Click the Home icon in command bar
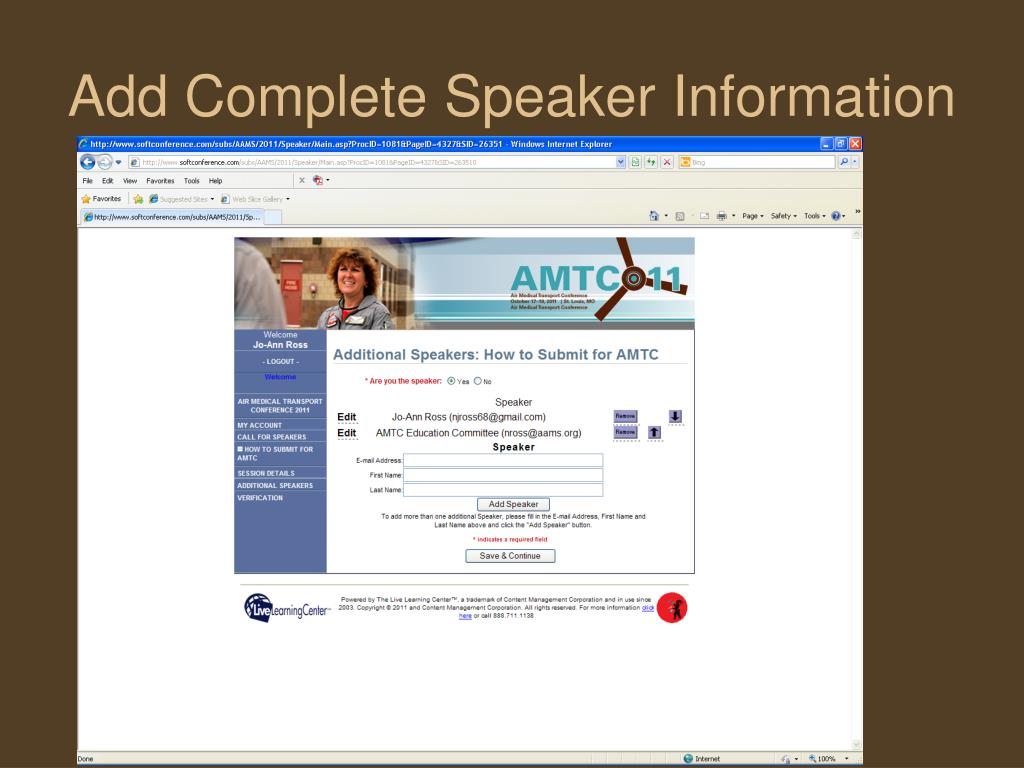 pos(654,216)
